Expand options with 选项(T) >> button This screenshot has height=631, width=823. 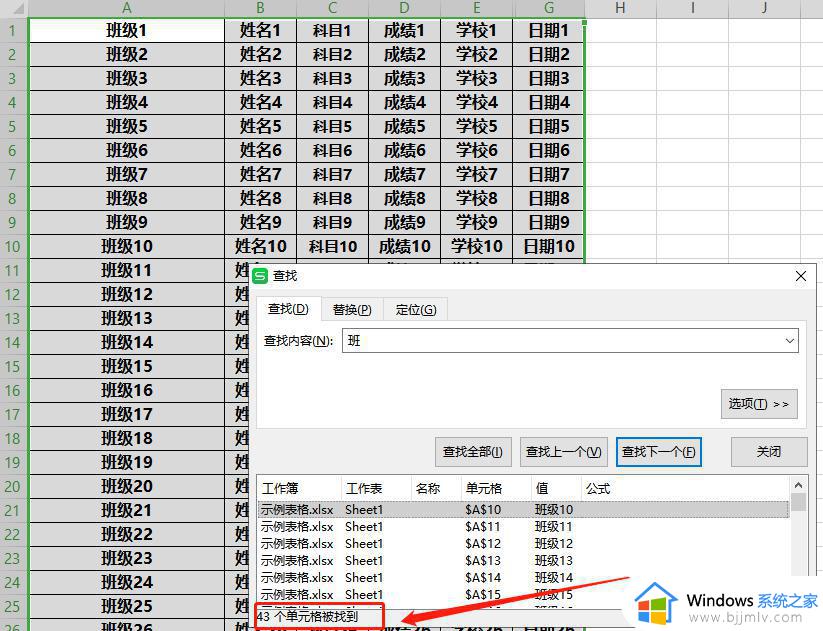759,404
